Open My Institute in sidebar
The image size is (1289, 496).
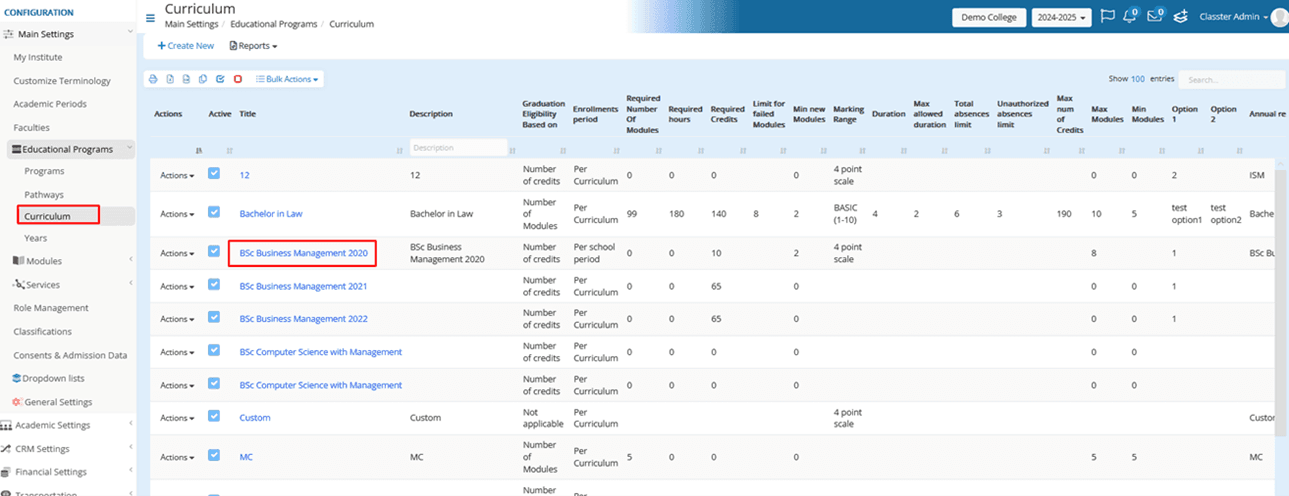(x=37, y=58)
